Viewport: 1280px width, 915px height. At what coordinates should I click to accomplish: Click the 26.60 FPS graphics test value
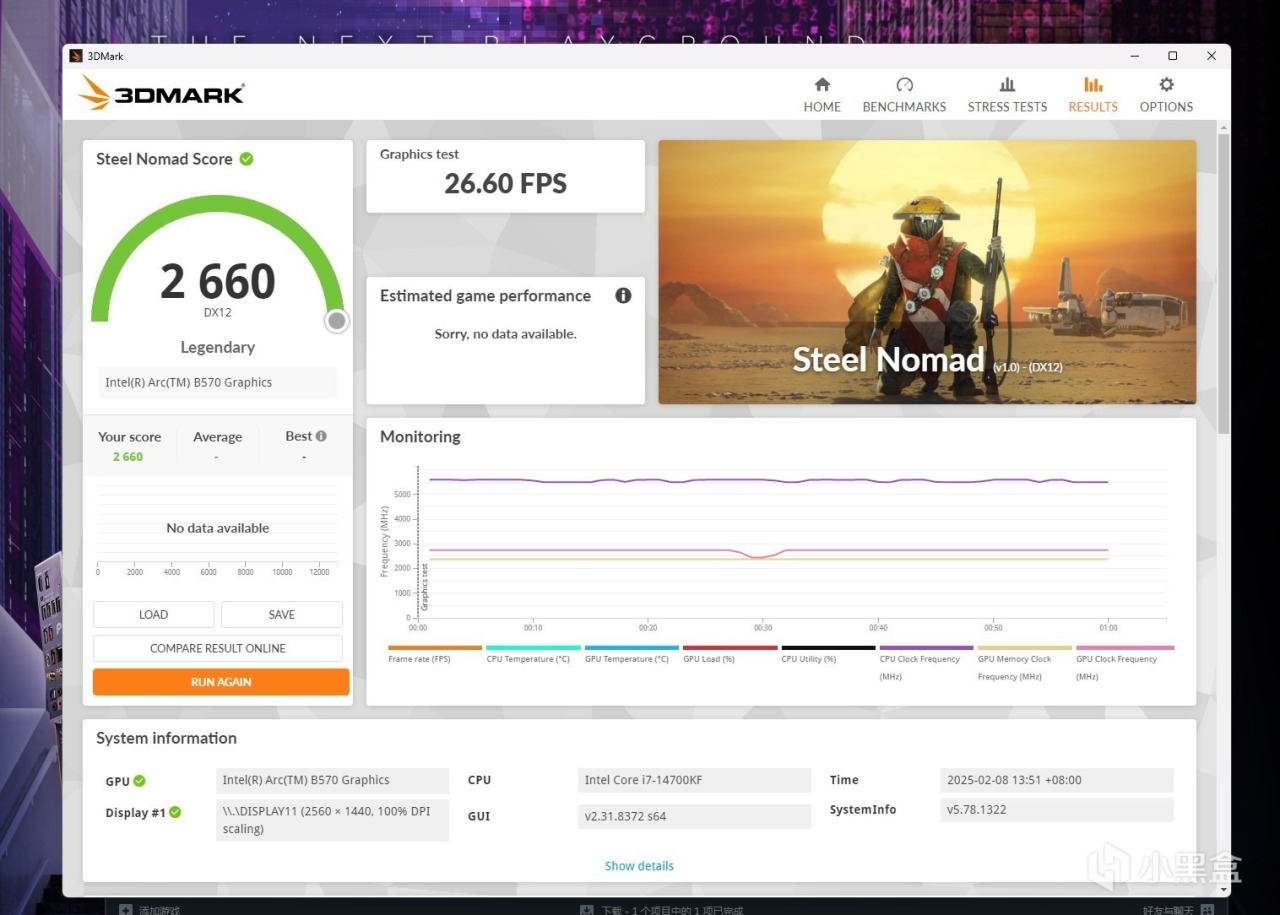click(x=506, y=184)
